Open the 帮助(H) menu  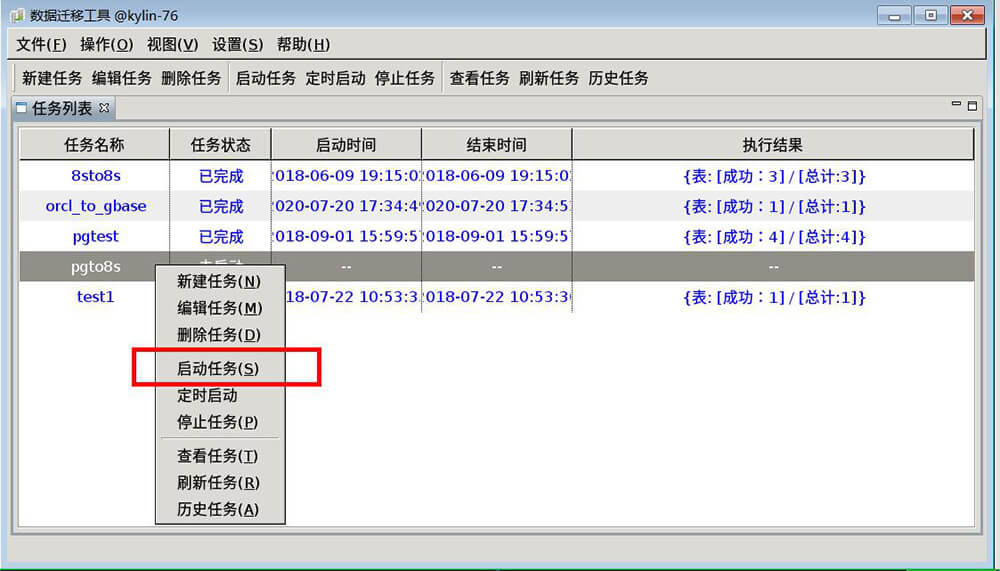coord(303,45)
